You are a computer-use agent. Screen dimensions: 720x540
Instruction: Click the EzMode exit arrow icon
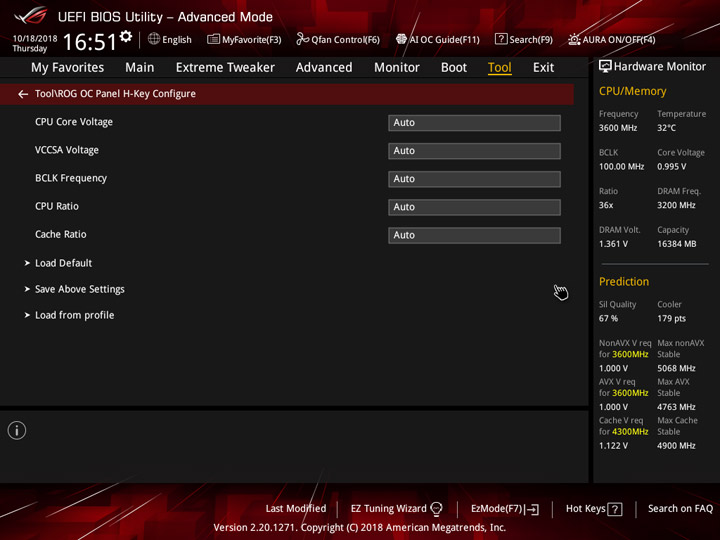pyautogui.click(x=532, y=509)
